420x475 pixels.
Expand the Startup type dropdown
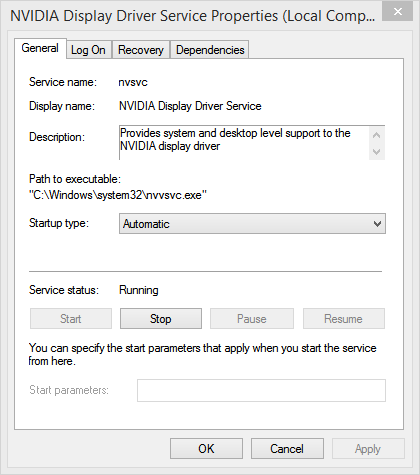click(252, 224)
